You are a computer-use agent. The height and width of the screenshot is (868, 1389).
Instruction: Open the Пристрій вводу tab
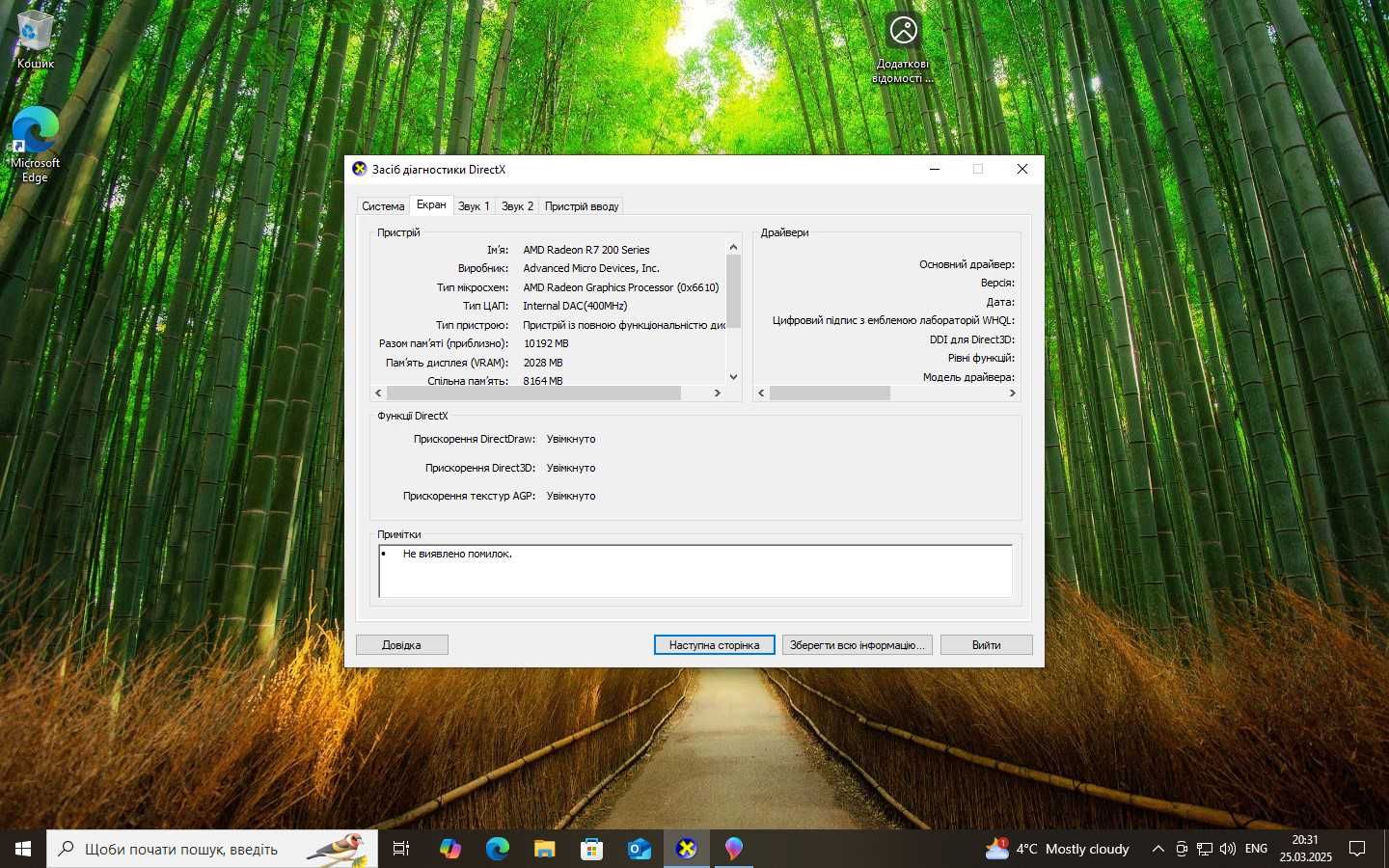[x=582, y=206]
